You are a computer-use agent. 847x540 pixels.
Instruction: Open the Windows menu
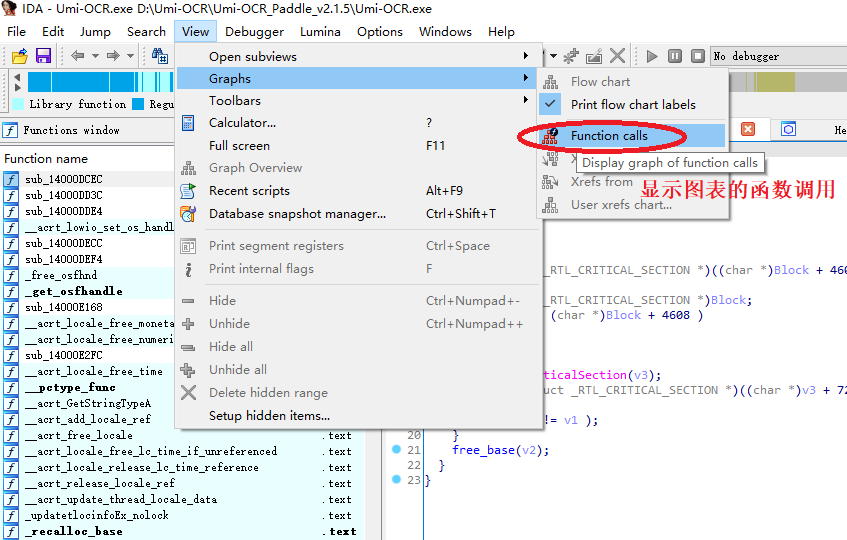(x=445, y=32)
